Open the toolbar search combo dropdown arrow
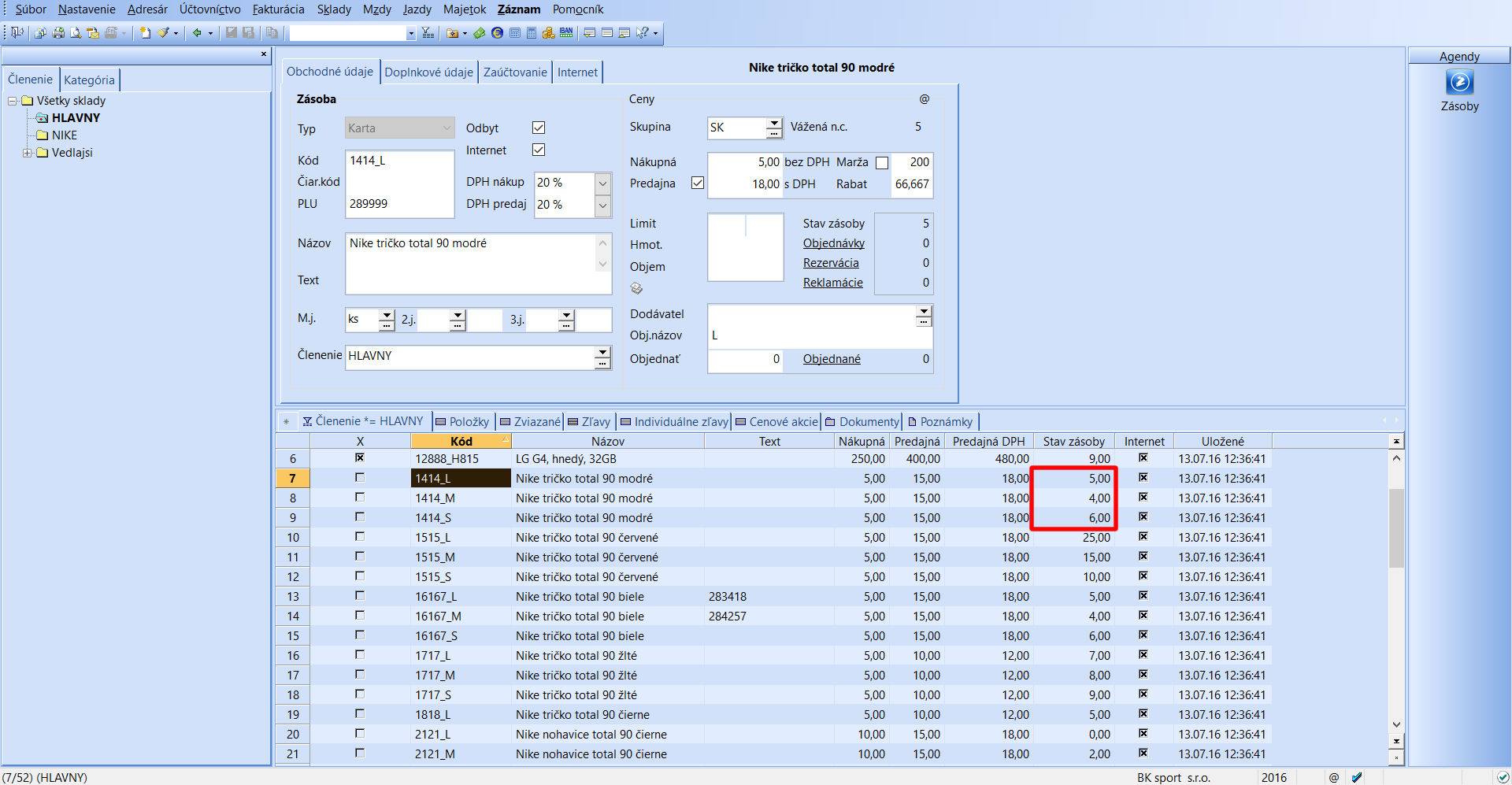The width and height of the screenshot is (1512, 785). point(410,33)
